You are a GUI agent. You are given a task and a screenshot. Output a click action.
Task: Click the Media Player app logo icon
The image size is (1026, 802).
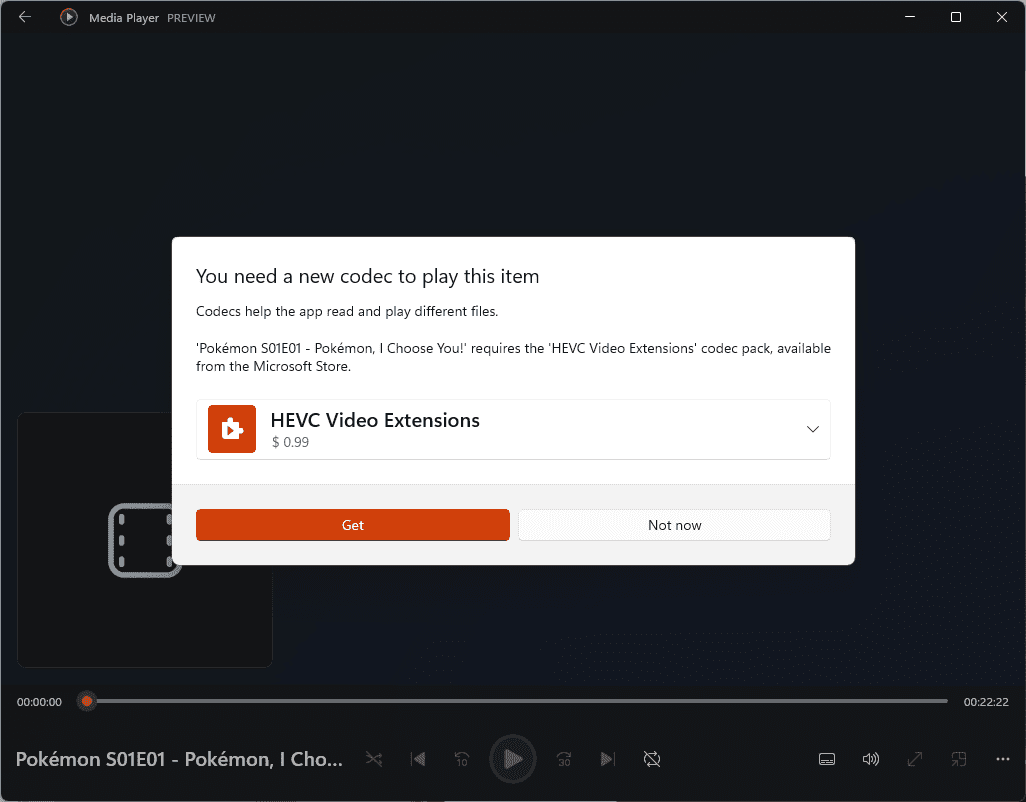[69, 17]
